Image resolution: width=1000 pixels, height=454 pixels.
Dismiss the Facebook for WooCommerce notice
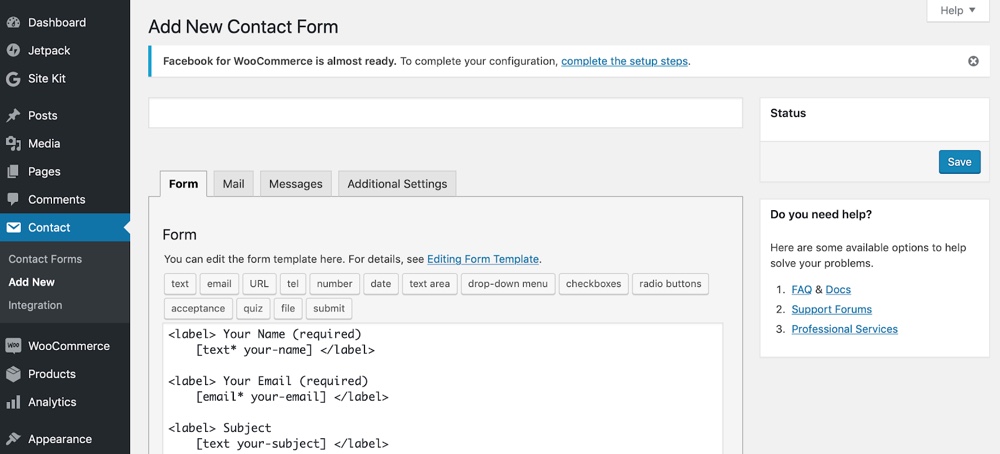click(973, 61)
